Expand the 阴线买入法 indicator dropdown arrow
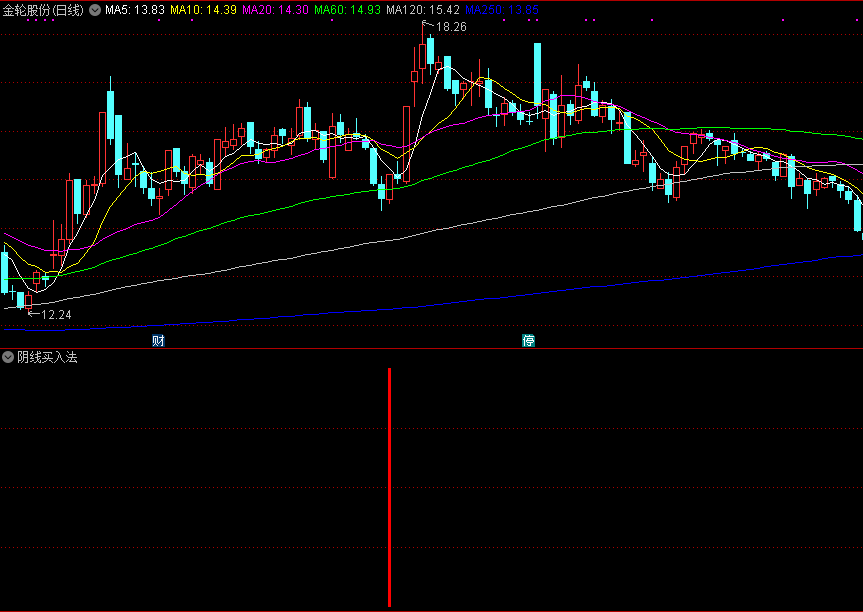This screenshot has width=863, height=612. click(8, 357)
